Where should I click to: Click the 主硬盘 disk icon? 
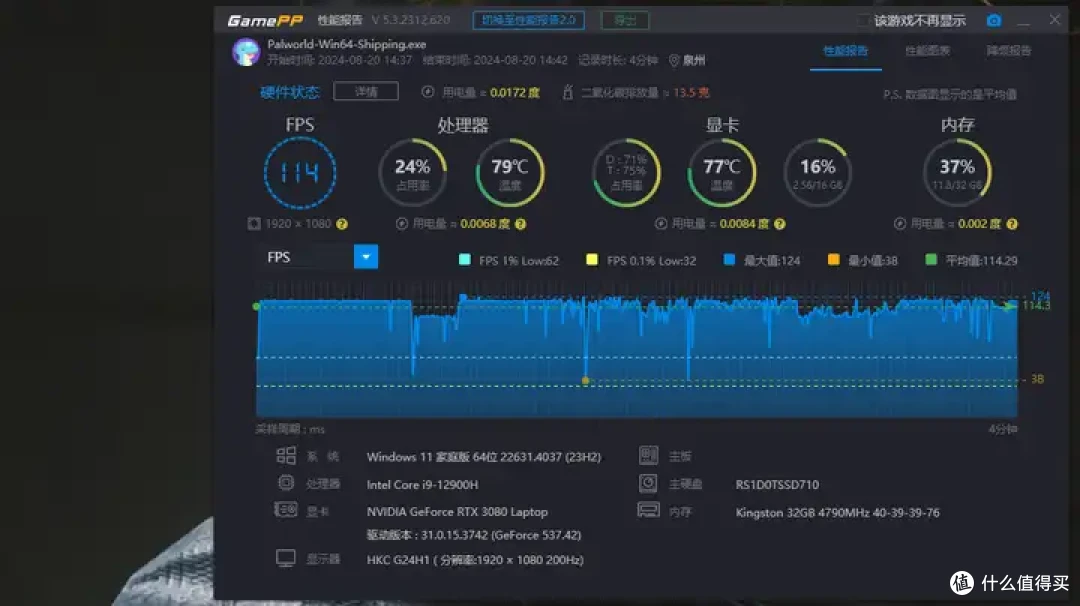point(648,483)
